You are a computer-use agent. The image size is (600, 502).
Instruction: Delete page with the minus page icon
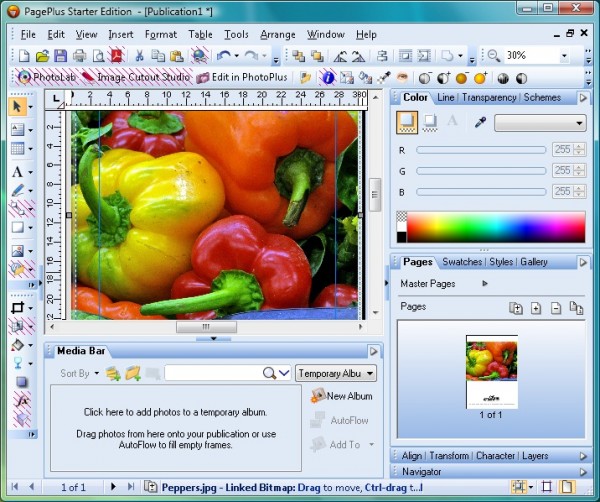click(556, 308)
